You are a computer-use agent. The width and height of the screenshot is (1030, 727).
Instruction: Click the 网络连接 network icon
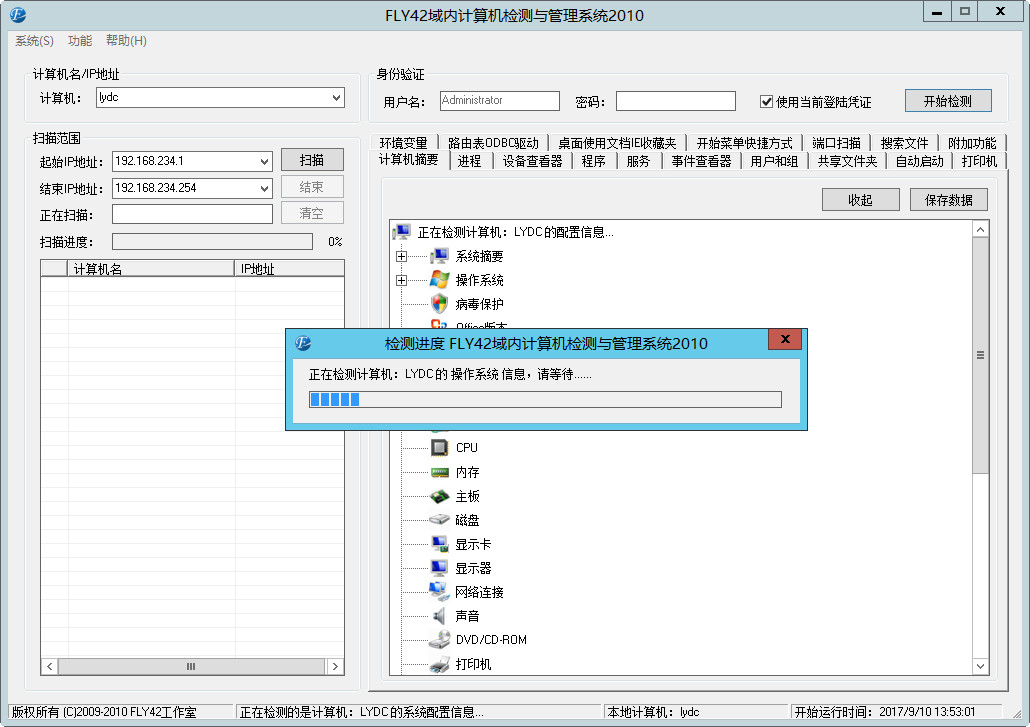point(439,592)
